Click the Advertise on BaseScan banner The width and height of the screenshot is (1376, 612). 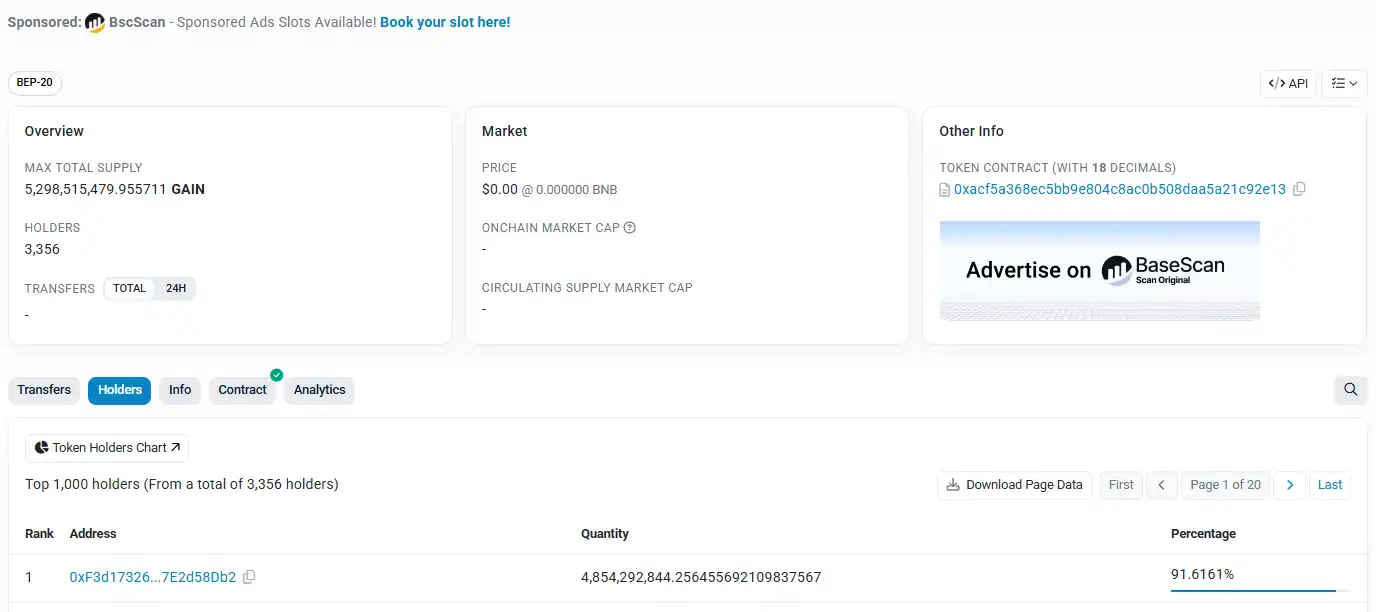[x=1099, y=270]
